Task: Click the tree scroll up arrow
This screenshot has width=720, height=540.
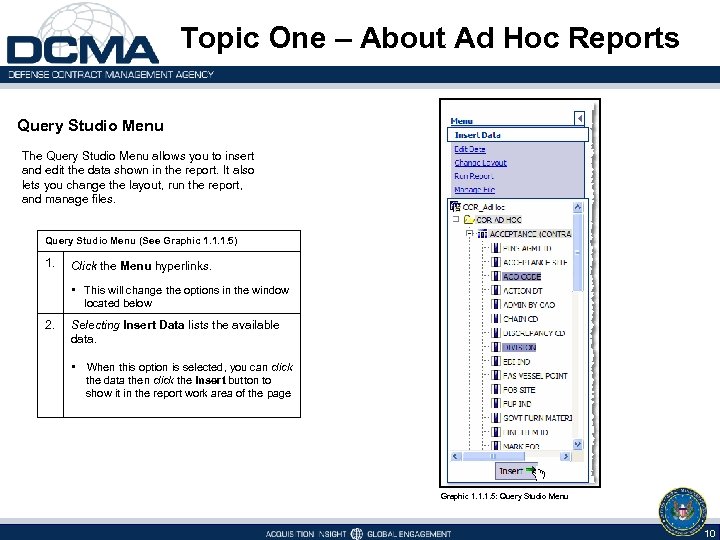Action: [578, 207]
